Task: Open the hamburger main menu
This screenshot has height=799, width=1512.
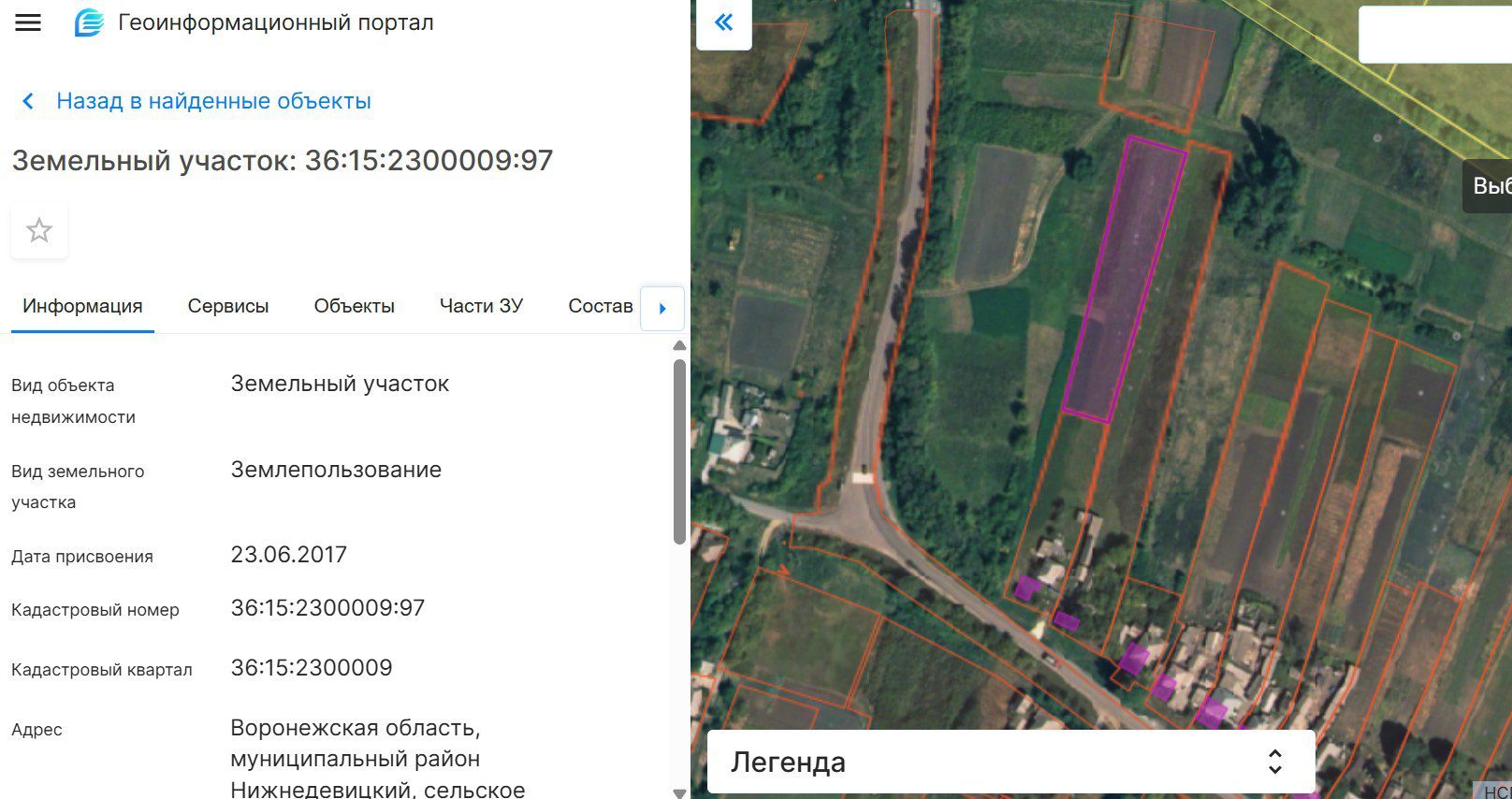Action: click(x=28, y=23)
